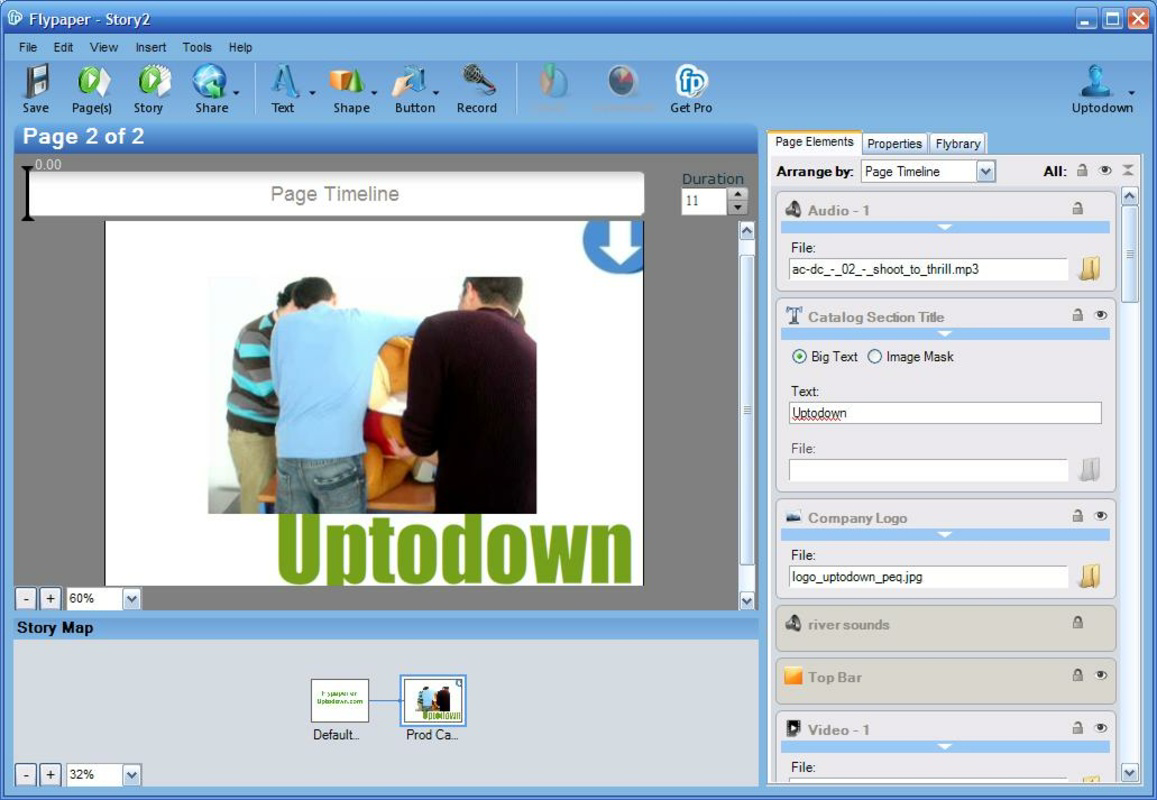Browse for the Company Logo file
Viewport: 1157px width, 800px height.
(x=1090, y=576)
